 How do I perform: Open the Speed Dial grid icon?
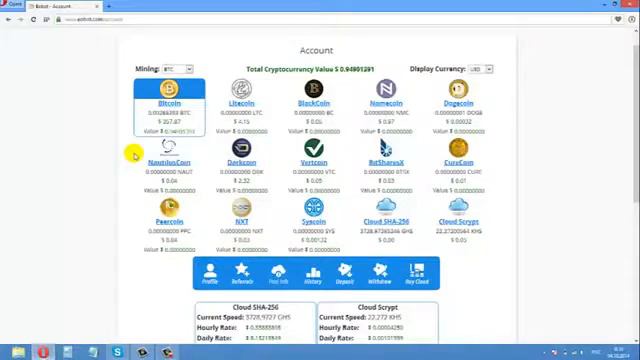[x=46, y=19]
